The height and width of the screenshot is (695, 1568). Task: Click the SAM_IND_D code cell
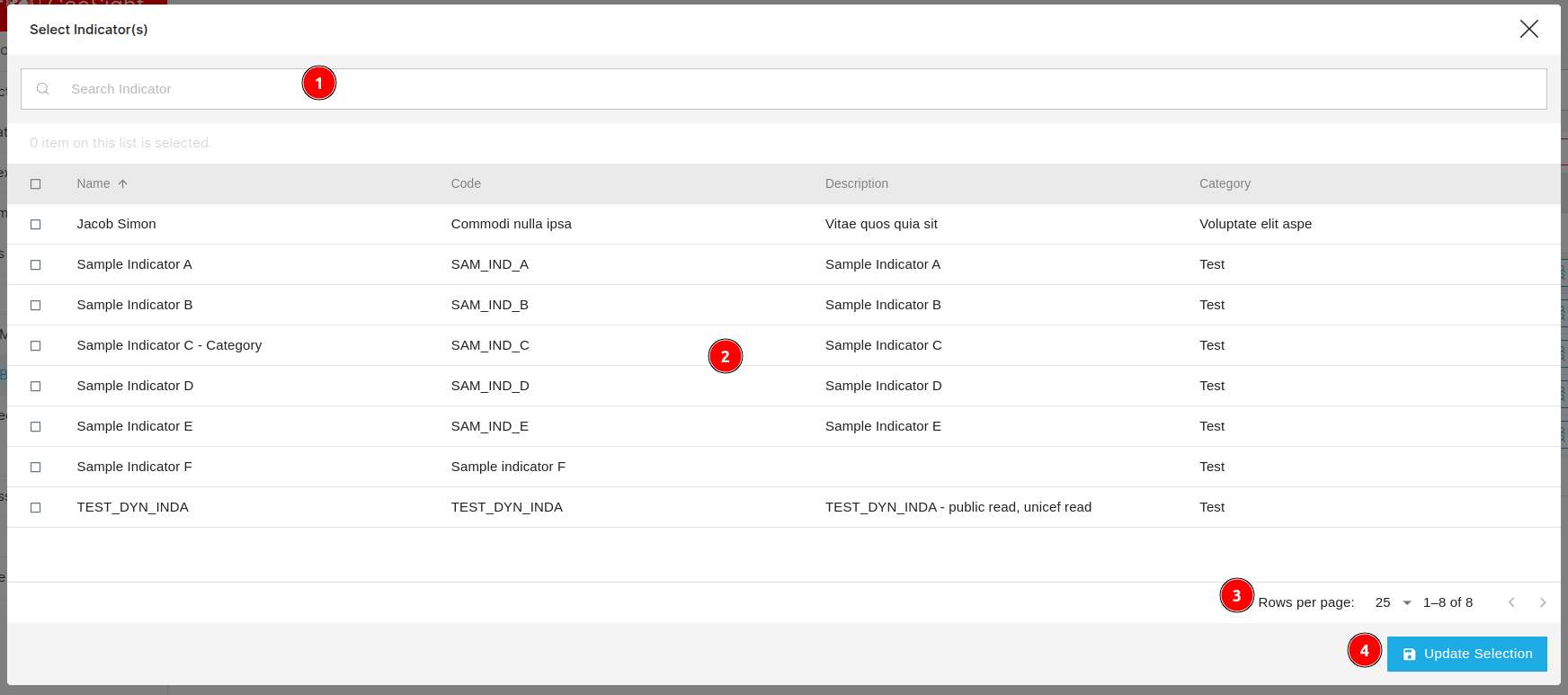(x=490, y=386)
